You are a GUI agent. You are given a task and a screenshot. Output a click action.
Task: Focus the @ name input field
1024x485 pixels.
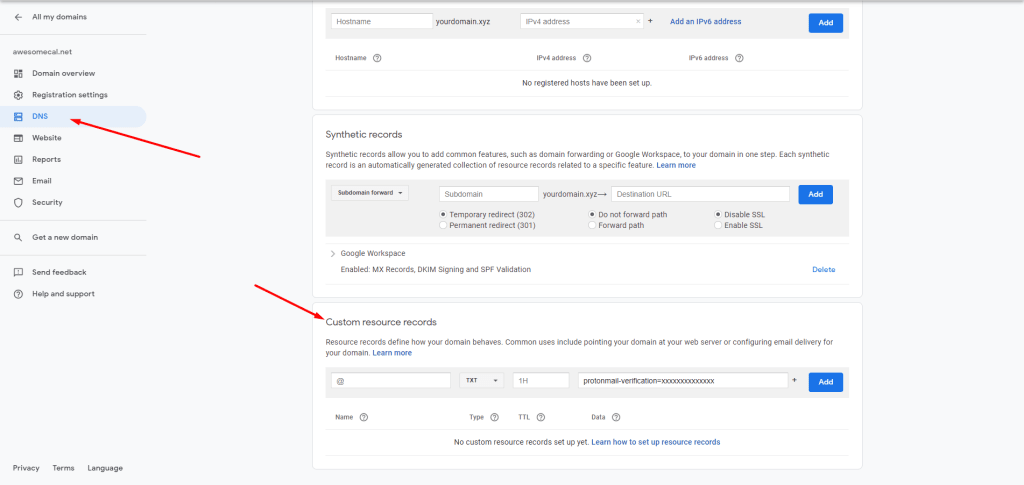click(x=391, y=381)
